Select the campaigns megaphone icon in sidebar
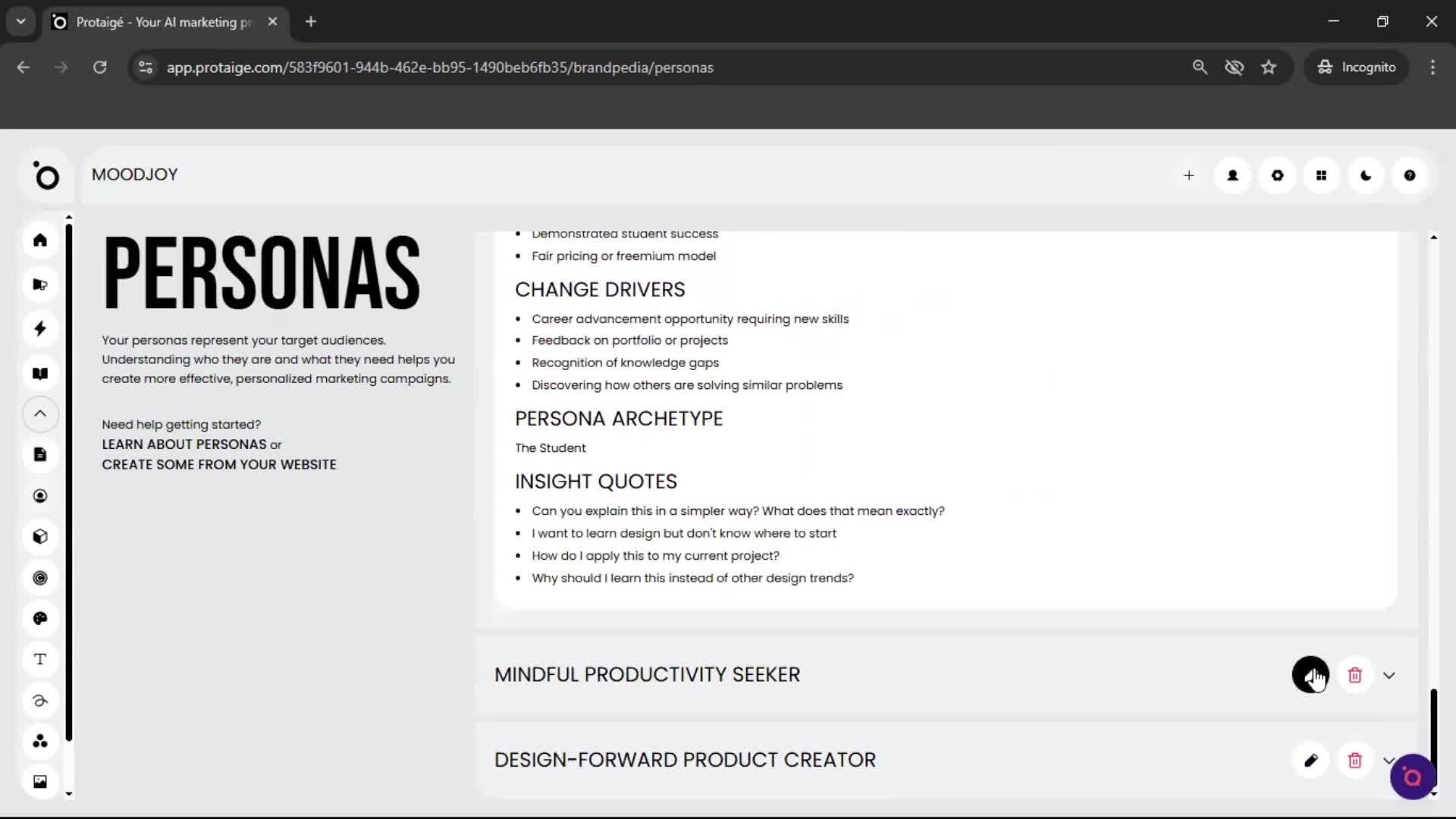The width and height of the screenshot is (1456, 819). point(39,284)
